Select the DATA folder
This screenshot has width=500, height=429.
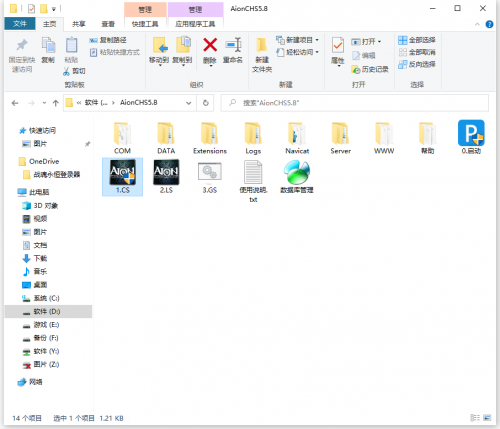click(166, 138)
